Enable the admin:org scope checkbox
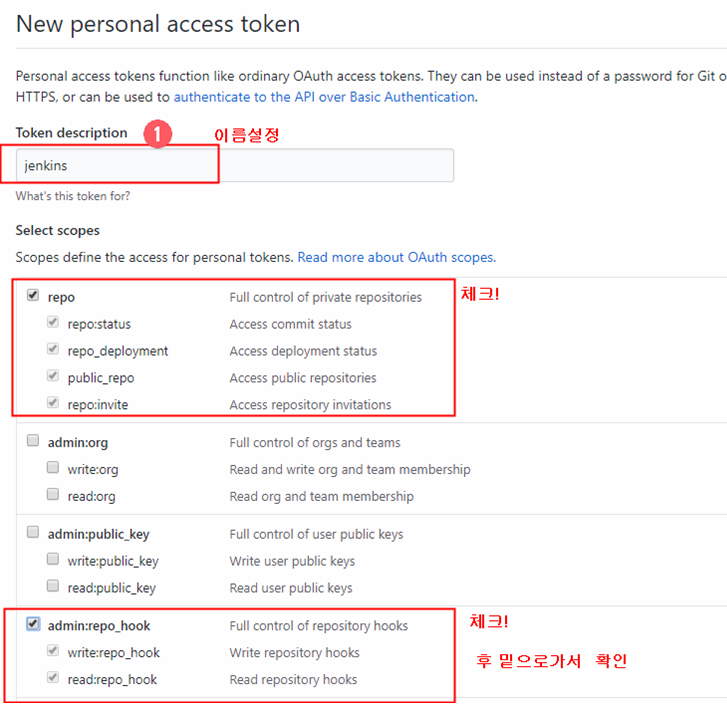The height and width of the screenshot is (711, 727). [x=33, y=440]
